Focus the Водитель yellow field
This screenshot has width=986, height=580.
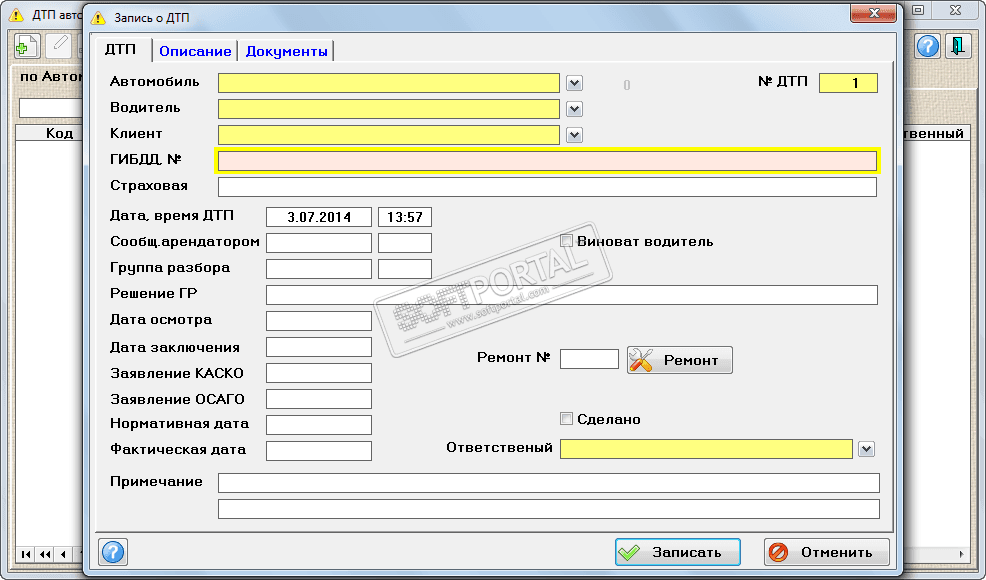389,109
